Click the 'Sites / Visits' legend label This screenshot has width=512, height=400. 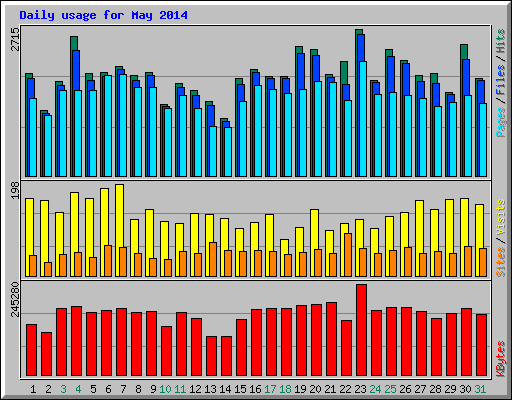point(501,238)
